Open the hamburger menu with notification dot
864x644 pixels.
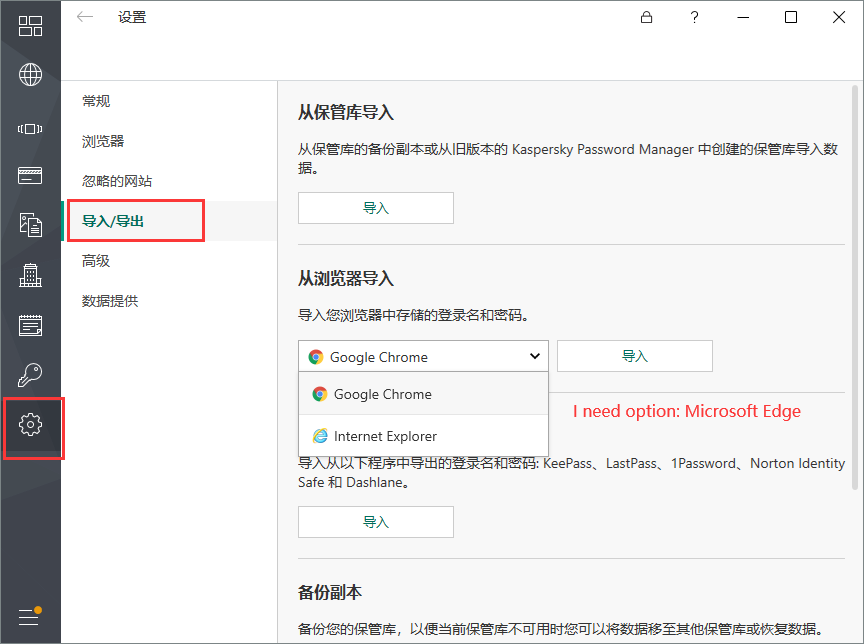coord(30,616)
